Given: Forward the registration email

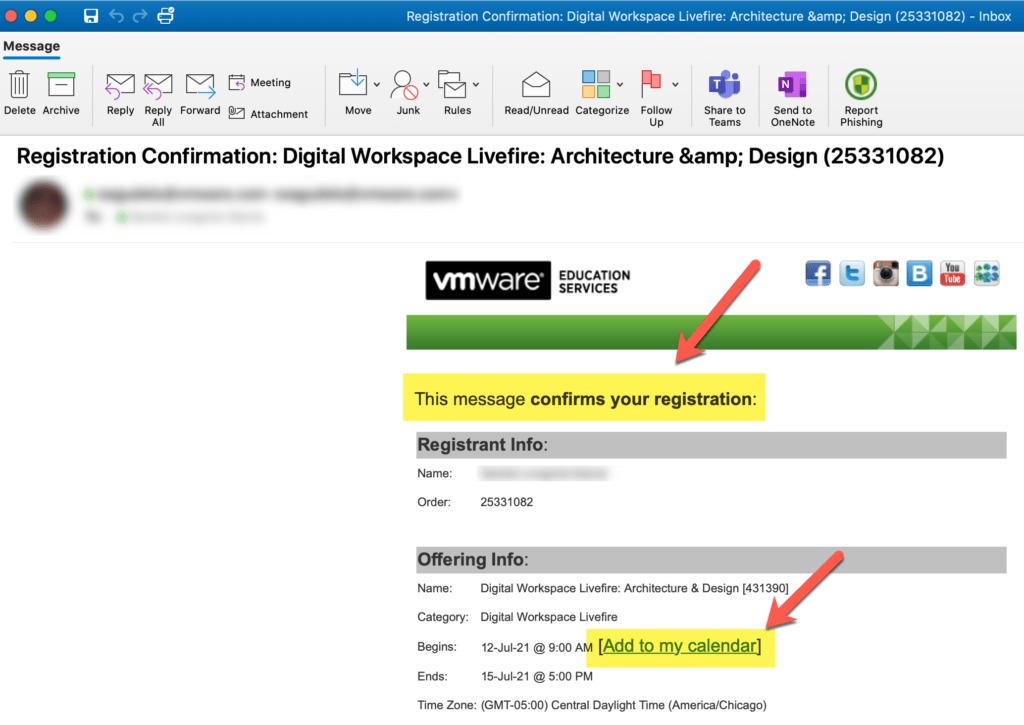Looking at the screenshot, I should (200, 94).
